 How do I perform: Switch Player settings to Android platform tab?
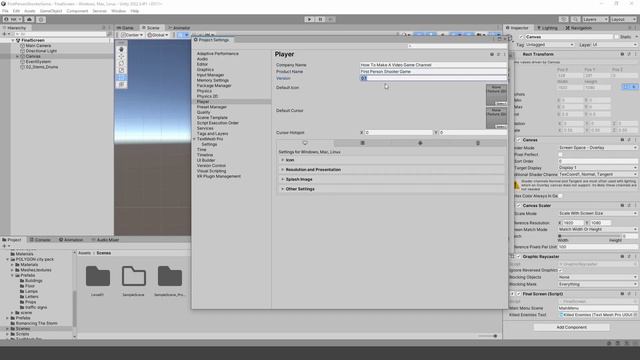point(420,143)
